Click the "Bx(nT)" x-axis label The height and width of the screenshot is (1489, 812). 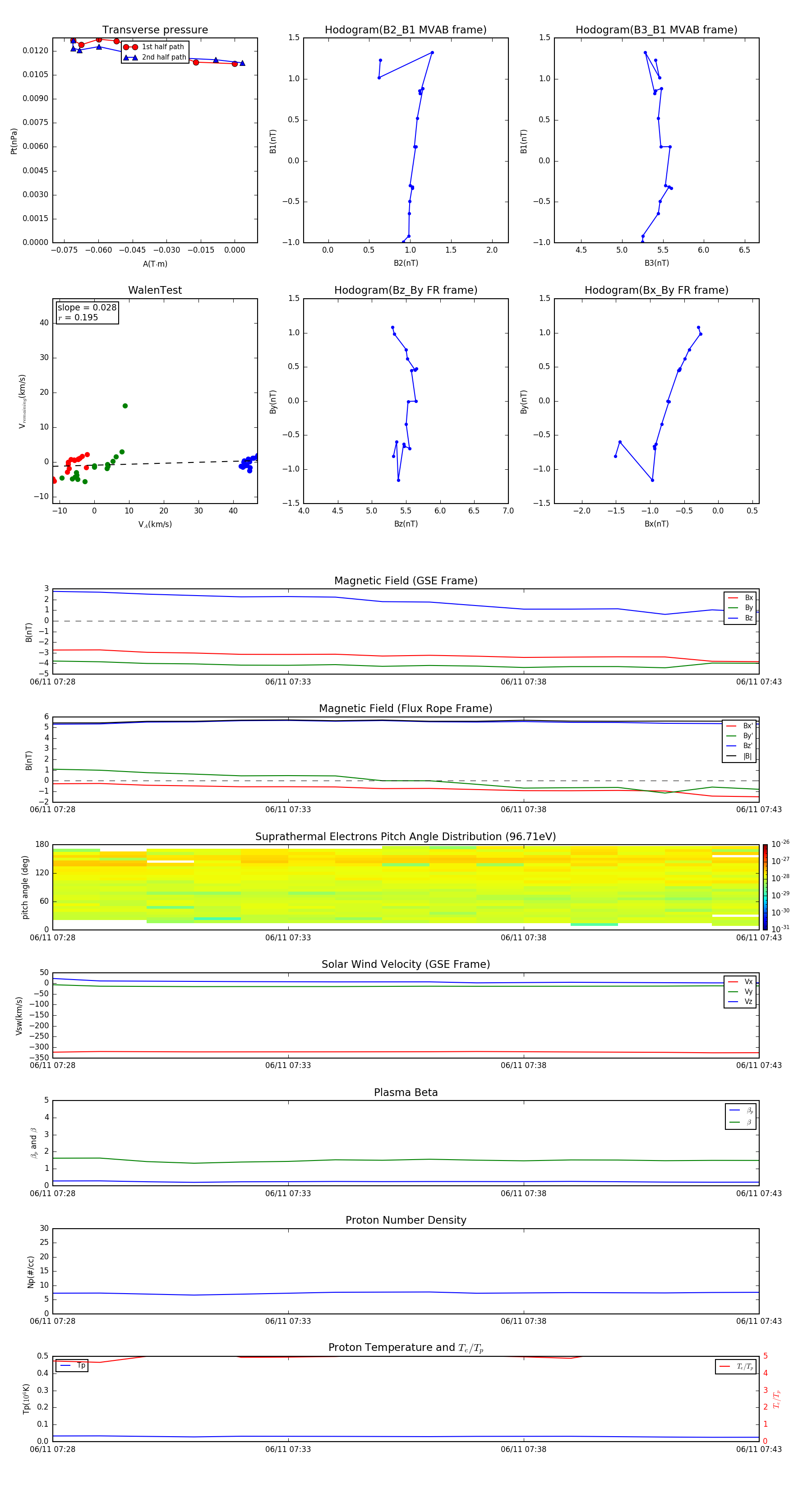[x=656, y=524]
